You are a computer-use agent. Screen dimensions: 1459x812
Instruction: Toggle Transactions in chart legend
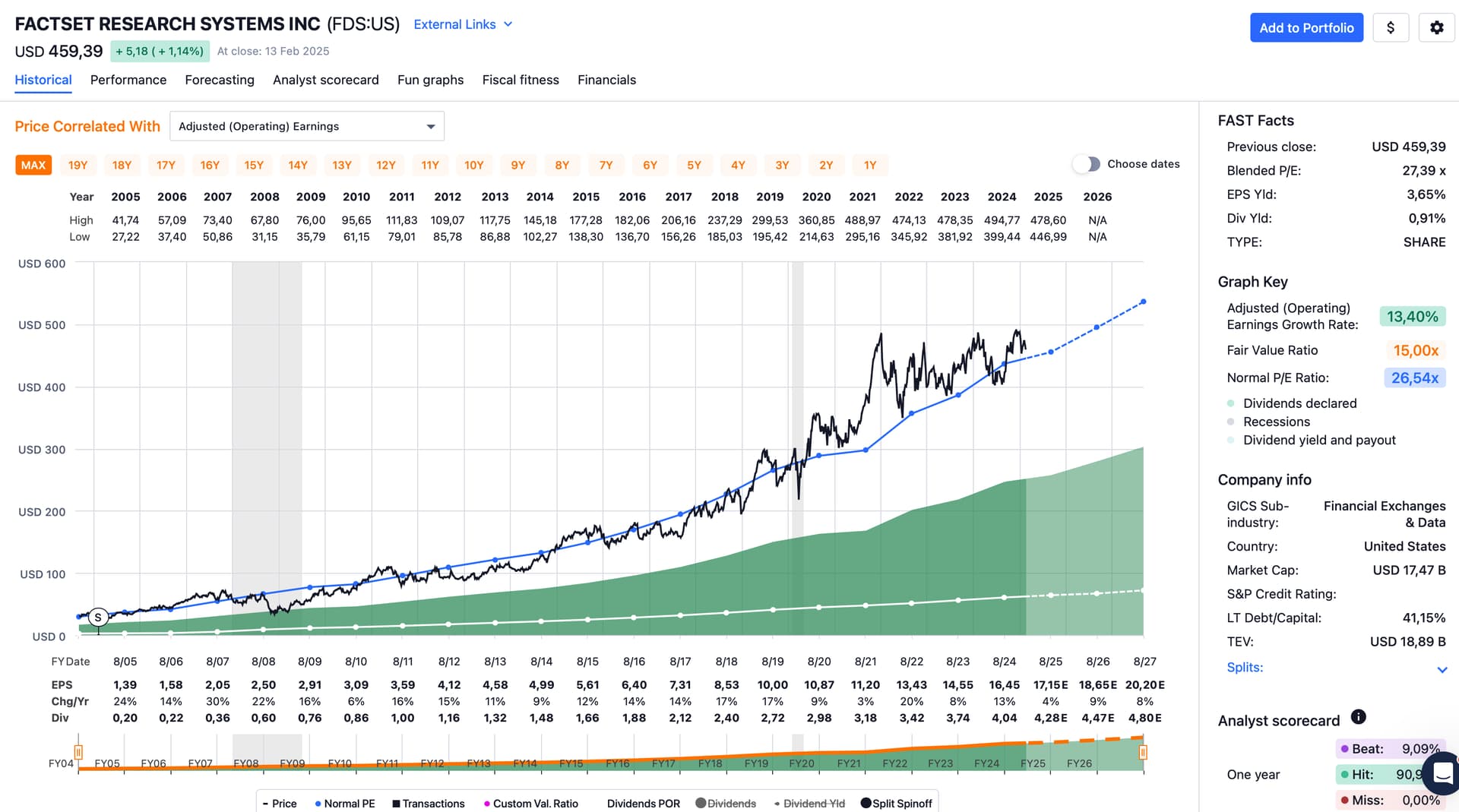[x=428, y=804]
